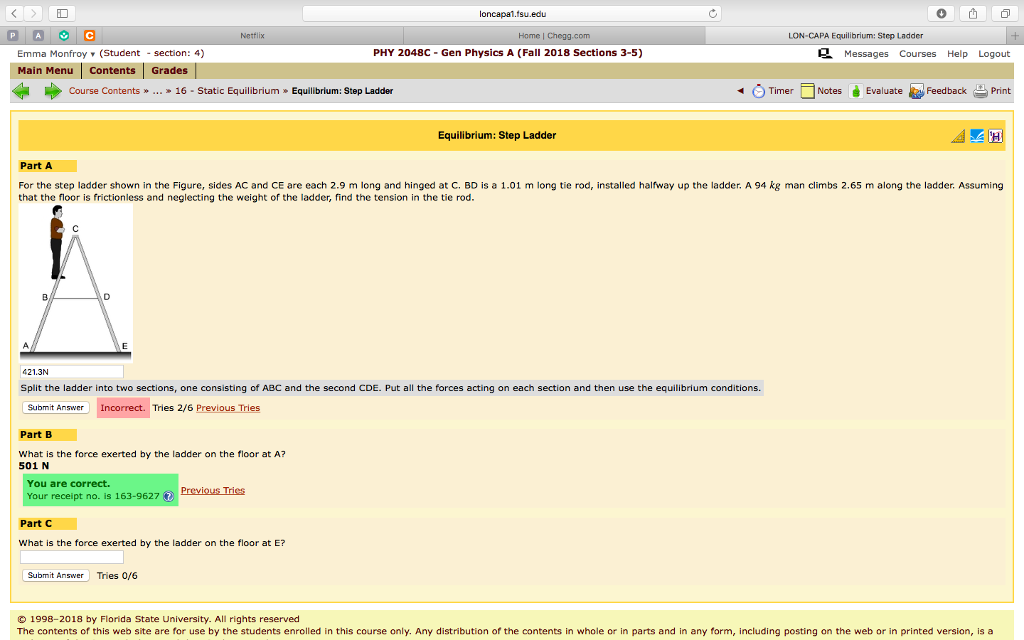Collapse tools with the small left triangle
Screen dimensions: 1024x640
(x=741, y=91)
